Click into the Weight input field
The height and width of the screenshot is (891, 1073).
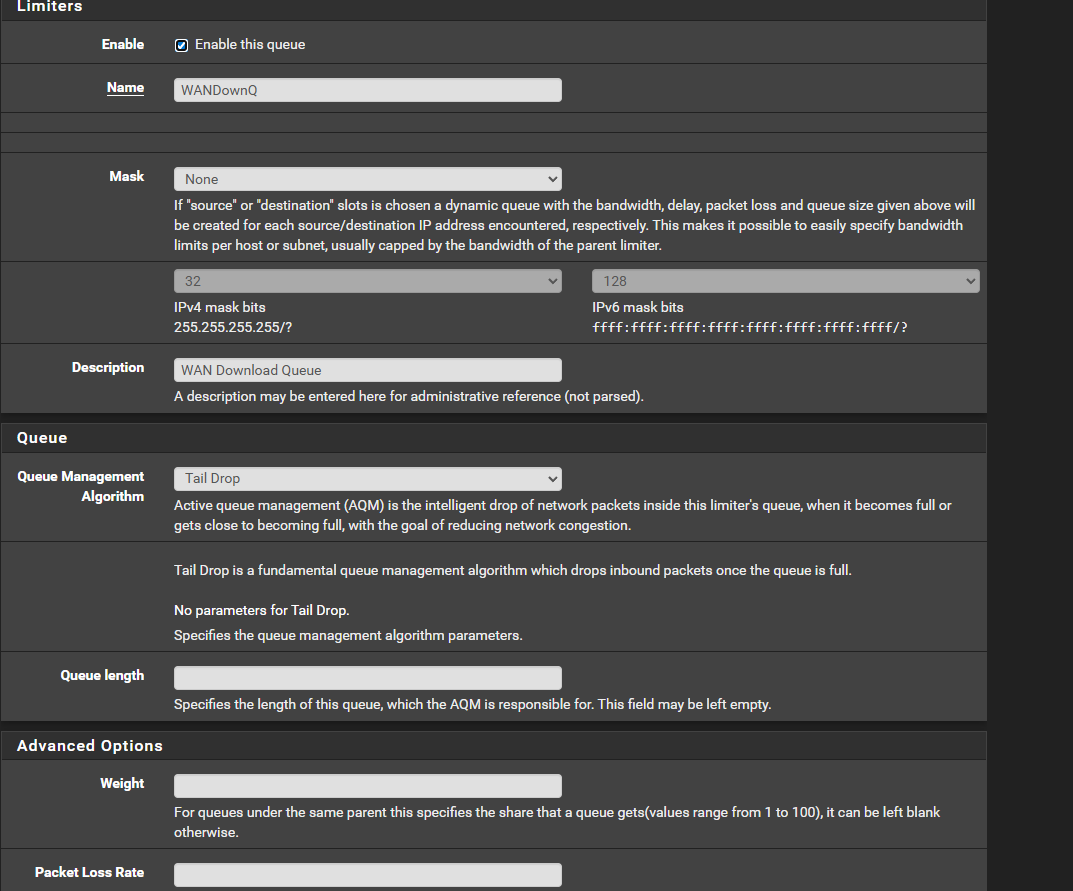click(x=367, y=786)
